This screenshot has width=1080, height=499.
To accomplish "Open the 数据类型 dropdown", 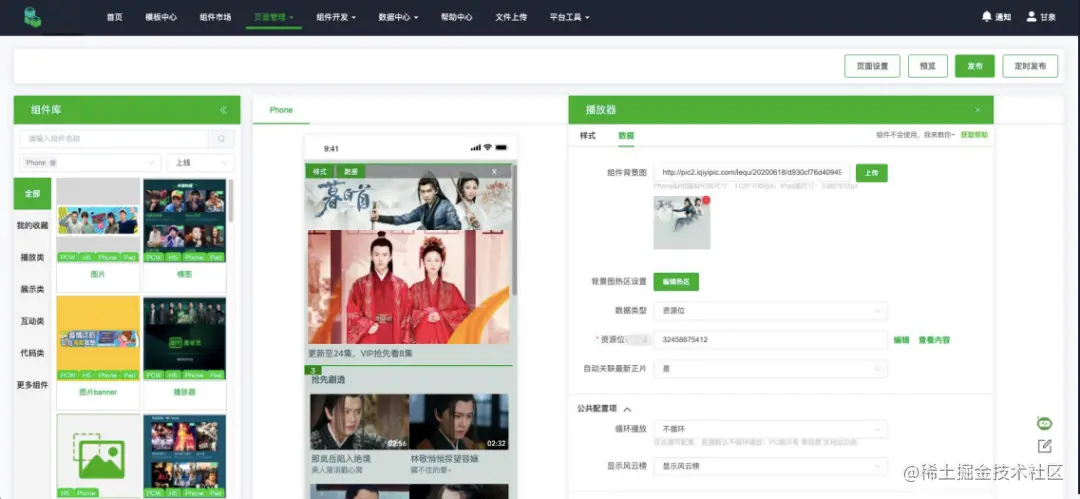I will (770, 311).
